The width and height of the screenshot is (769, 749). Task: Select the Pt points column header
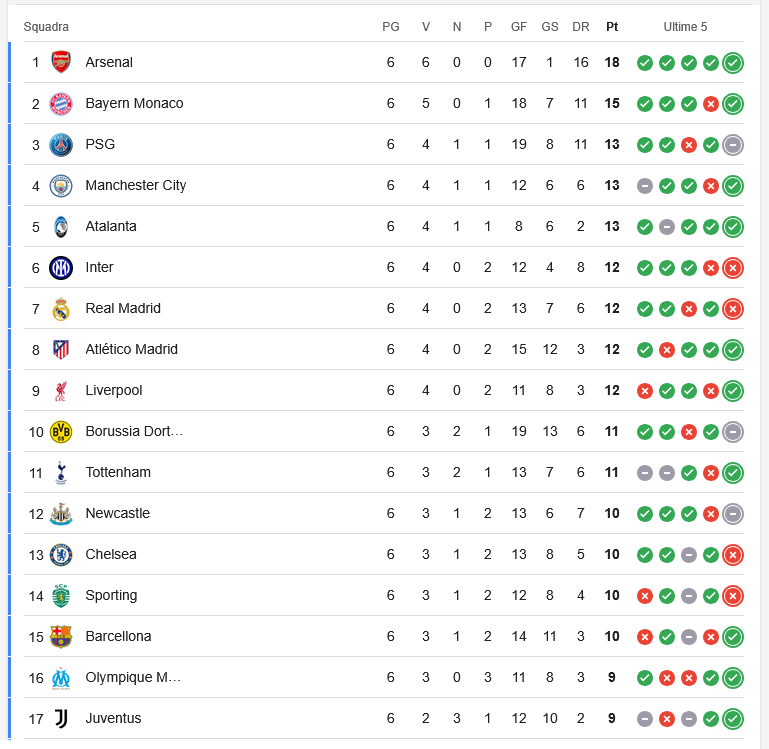click(x=612, y=27)
